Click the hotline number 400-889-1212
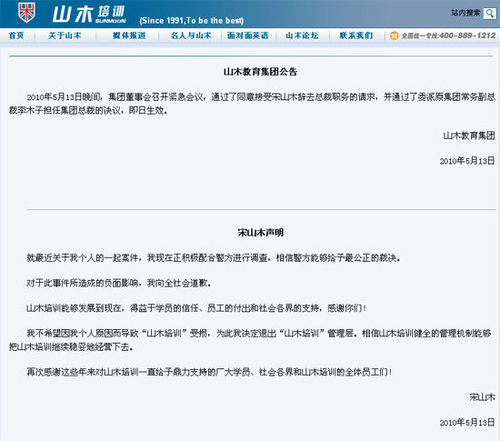The height and width of the screenshot is (441, 500). tap(467, 36)
